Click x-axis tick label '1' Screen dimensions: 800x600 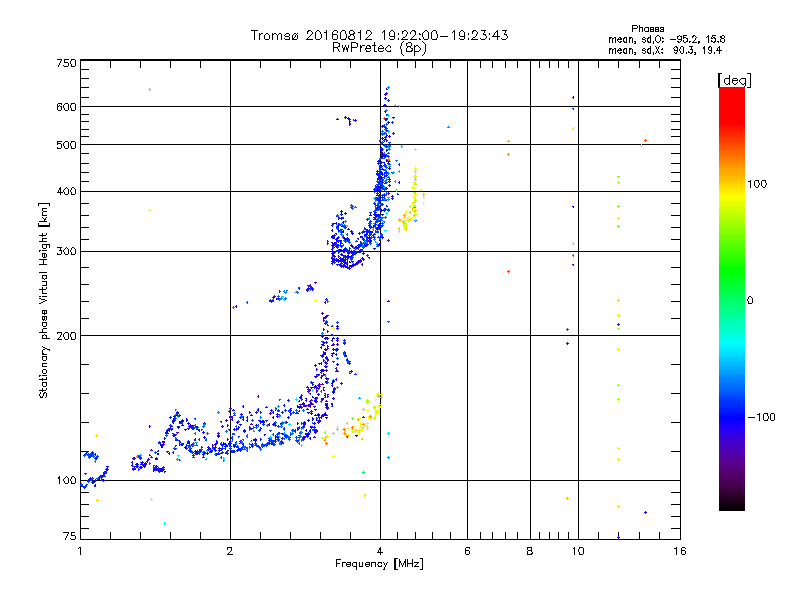point(80,551)
